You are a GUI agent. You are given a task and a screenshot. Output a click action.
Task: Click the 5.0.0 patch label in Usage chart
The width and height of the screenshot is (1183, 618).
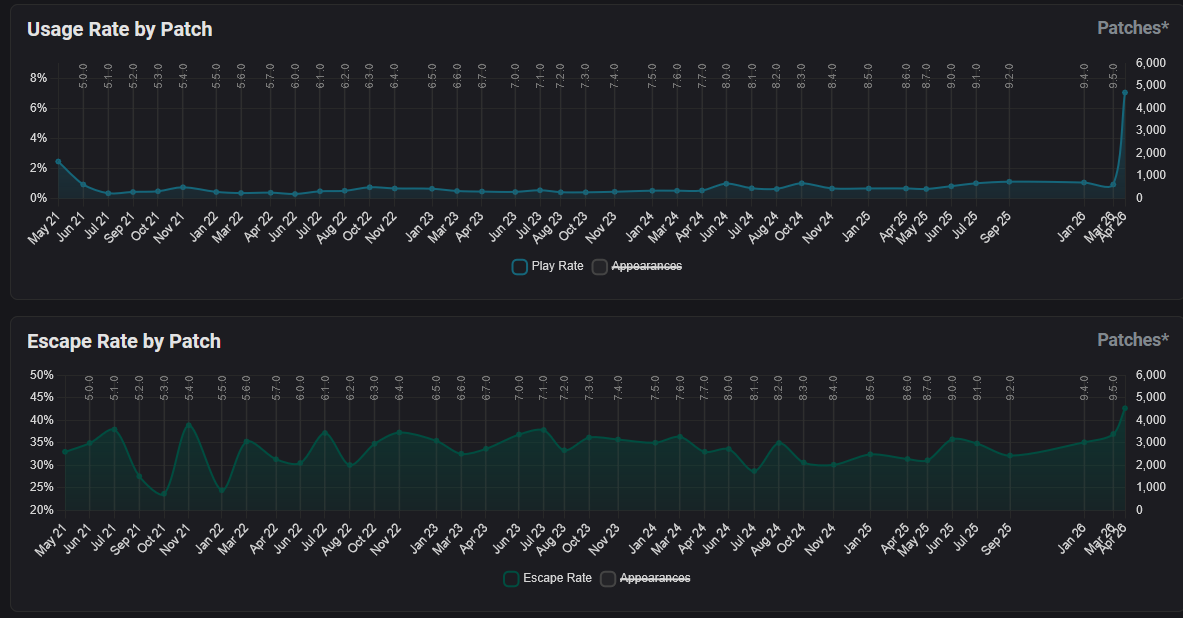pyautogui.click(x=83, y=76)
